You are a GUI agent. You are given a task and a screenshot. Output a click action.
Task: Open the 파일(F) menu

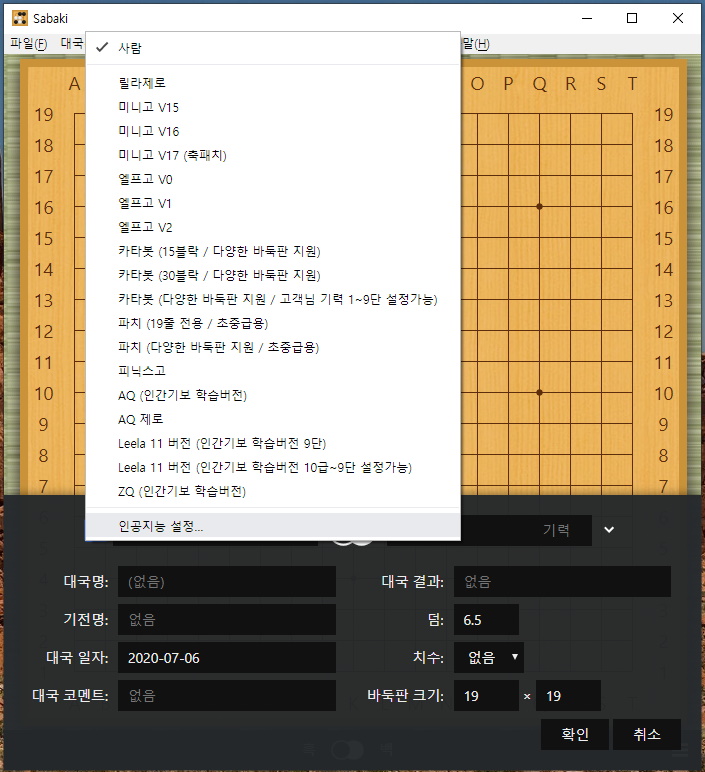[29, 43]
